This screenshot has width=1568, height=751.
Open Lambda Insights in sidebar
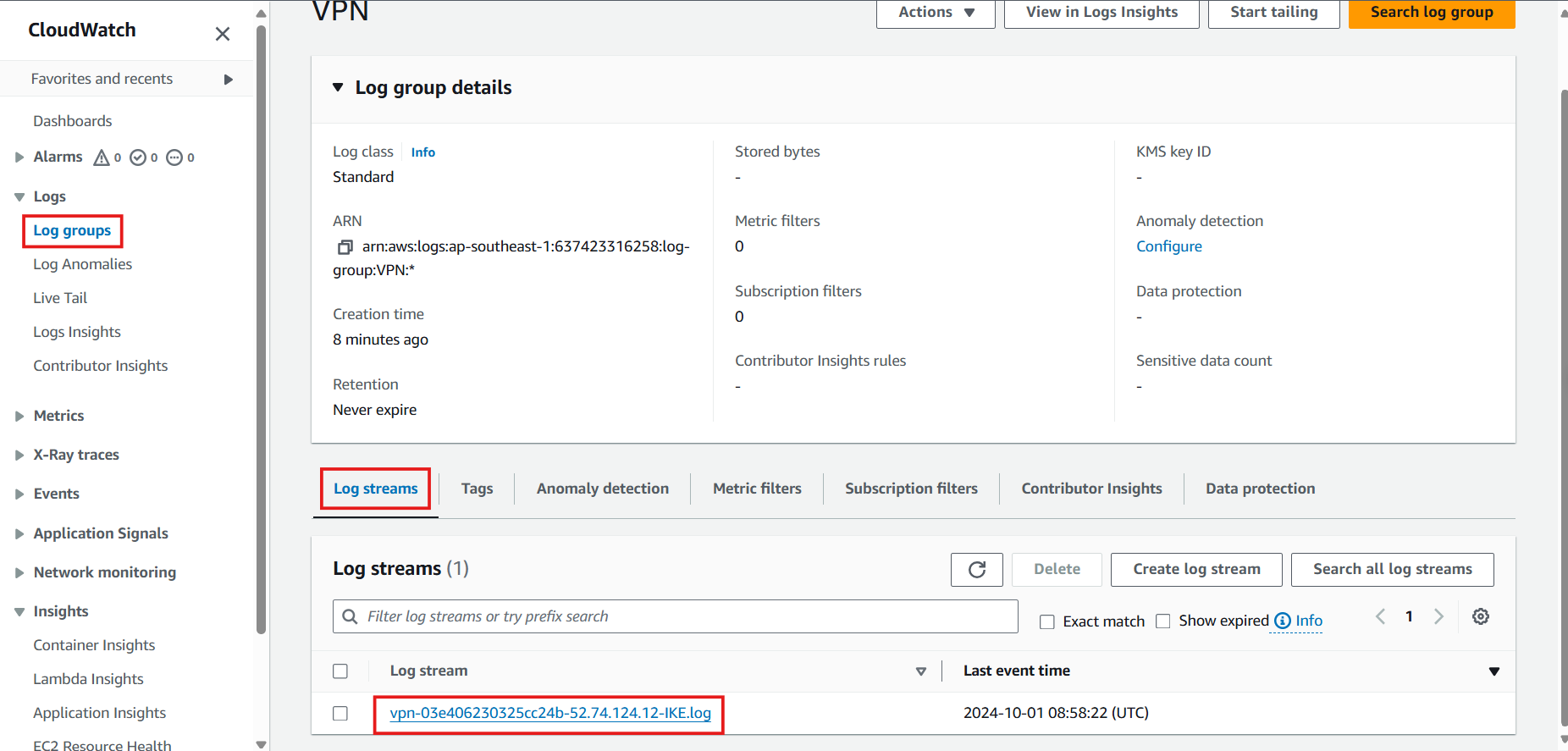tap(88, 679)
